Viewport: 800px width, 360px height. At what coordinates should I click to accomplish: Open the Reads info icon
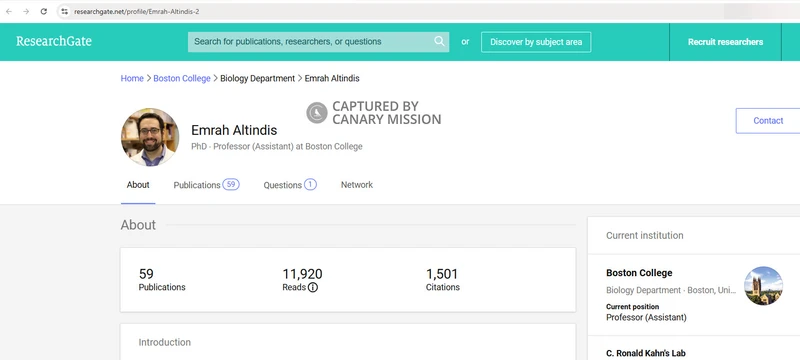click(313, 288)
